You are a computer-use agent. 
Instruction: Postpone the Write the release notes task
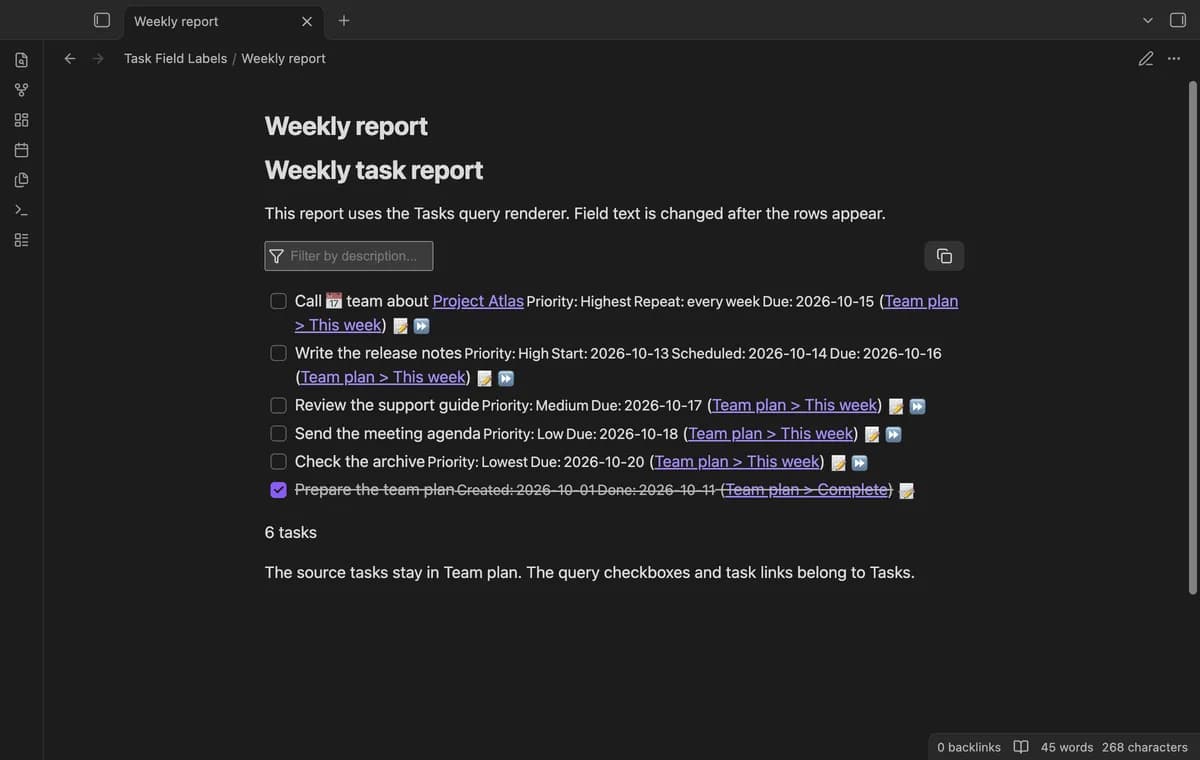click(506, 378)
